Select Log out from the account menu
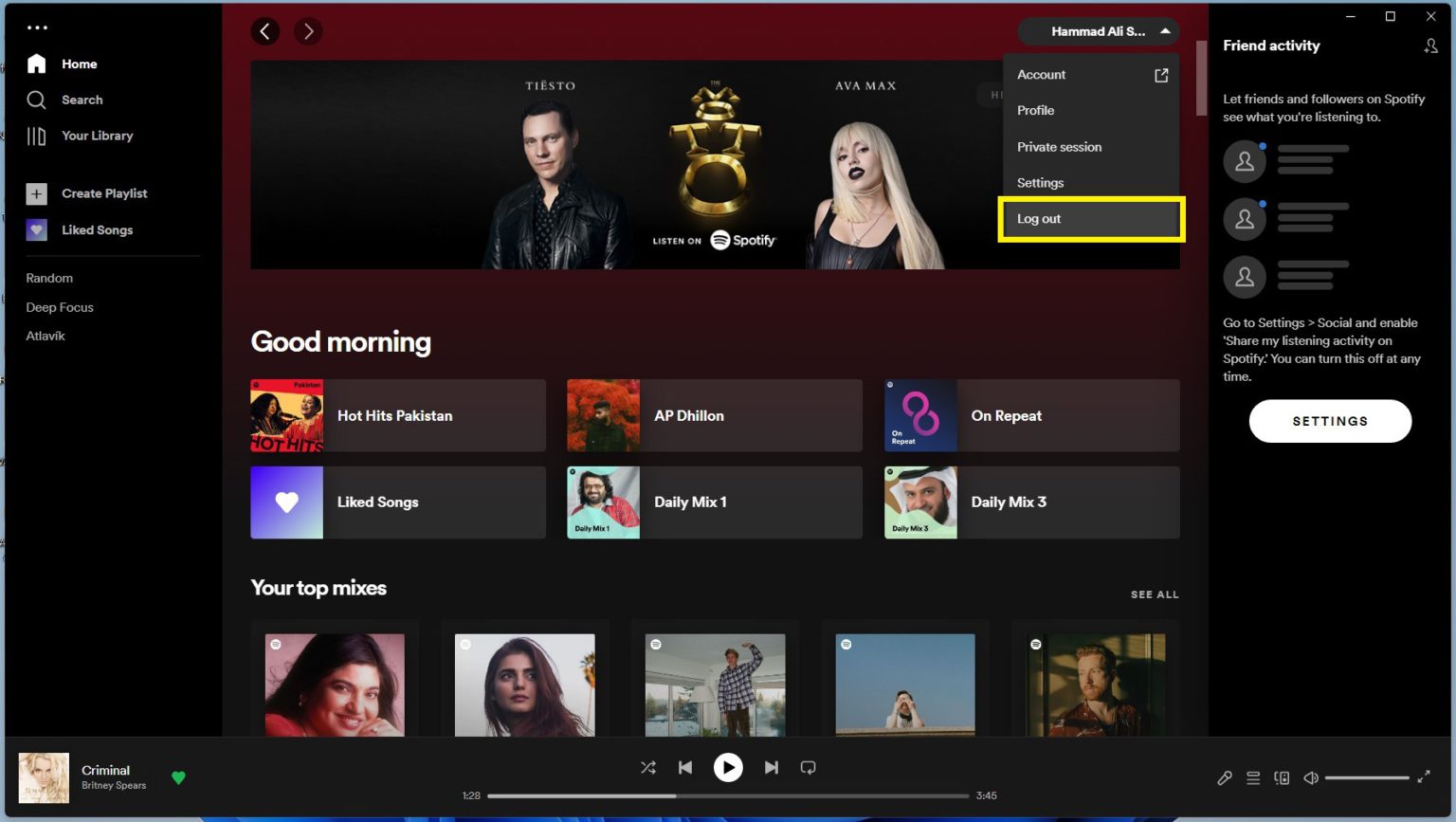Image resolution: width=1456 pixels, height=822 pixels. pos(1039,218)
